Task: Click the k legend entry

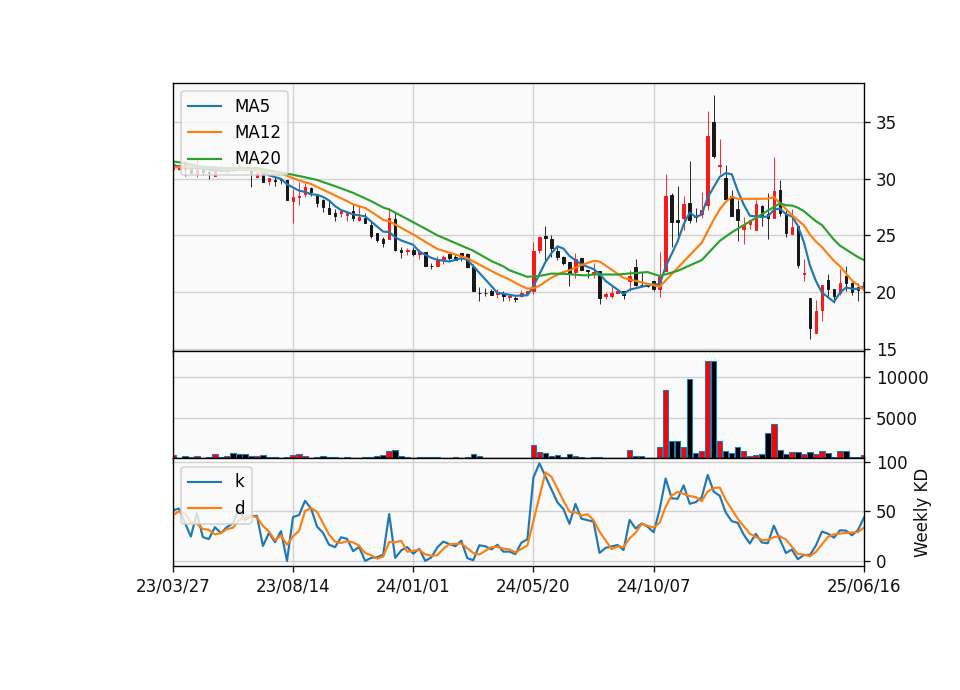Action: click(239, 481)
